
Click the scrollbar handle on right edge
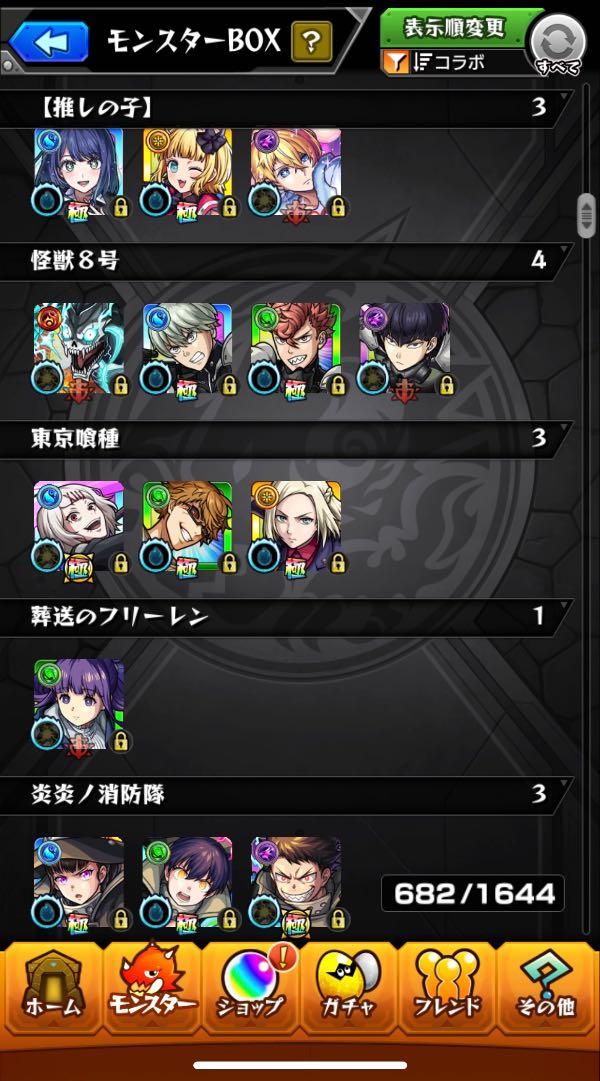point(586,216)
